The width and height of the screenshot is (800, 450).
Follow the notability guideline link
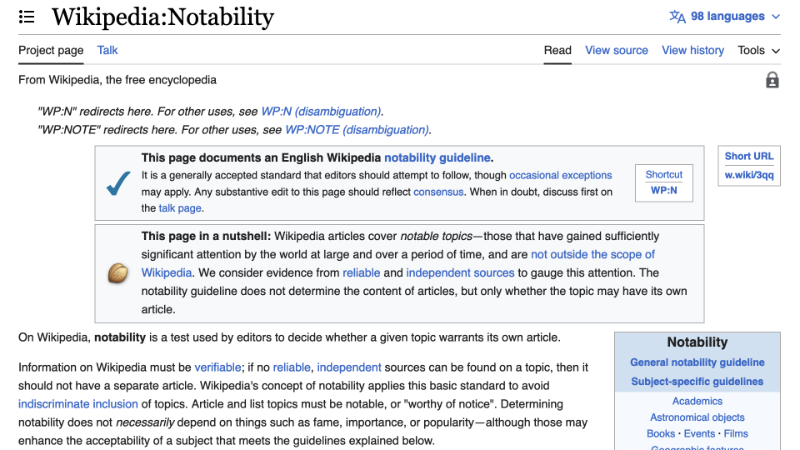click(437, 158)
